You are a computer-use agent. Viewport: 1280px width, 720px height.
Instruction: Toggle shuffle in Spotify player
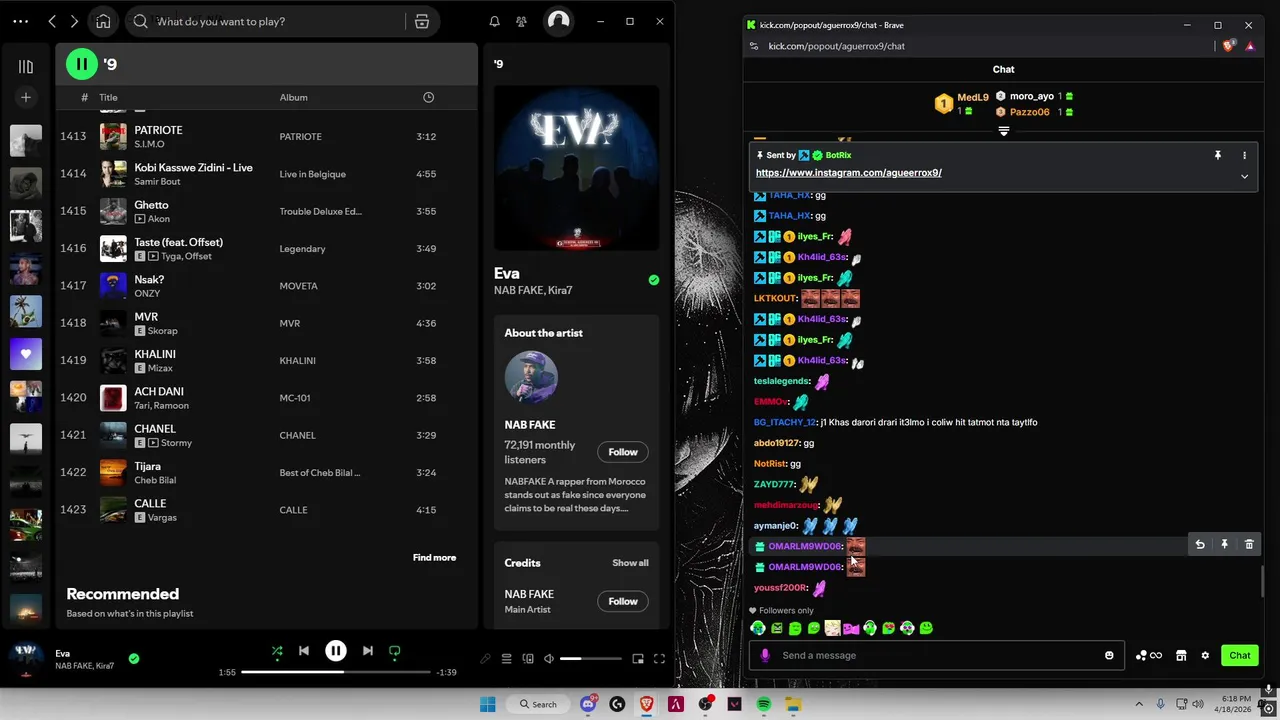[x=277, y=651]
